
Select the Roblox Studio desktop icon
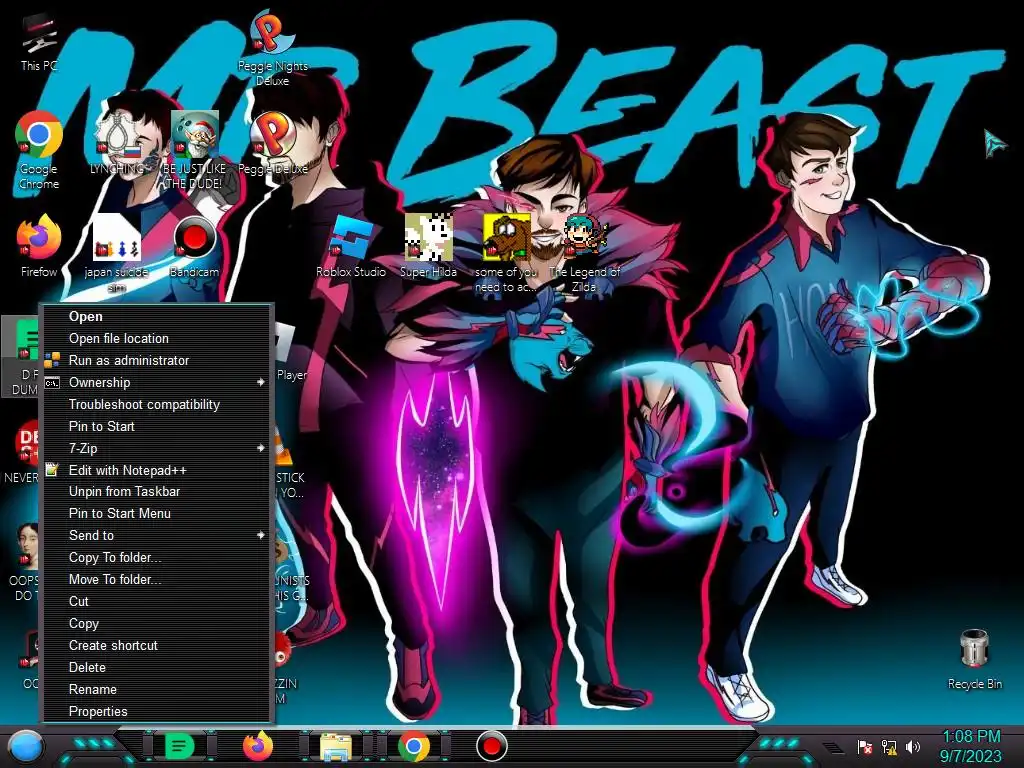coord(351,247)
